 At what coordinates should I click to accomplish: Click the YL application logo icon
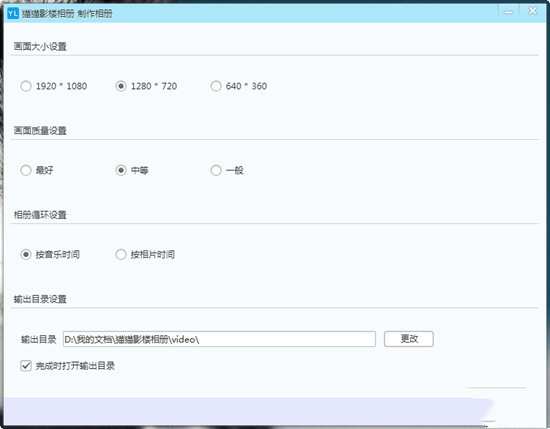tap(13, 14)
